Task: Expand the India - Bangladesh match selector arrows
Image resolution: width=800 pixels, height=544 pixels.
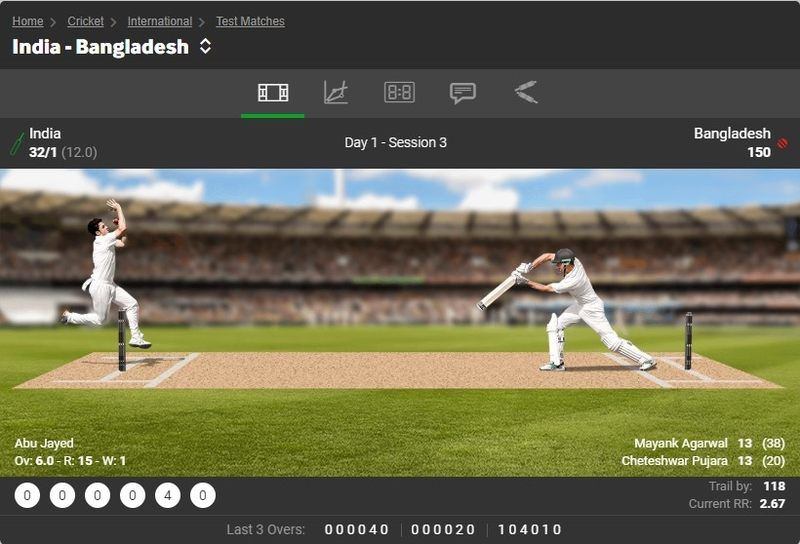Action: pos(205,46)
